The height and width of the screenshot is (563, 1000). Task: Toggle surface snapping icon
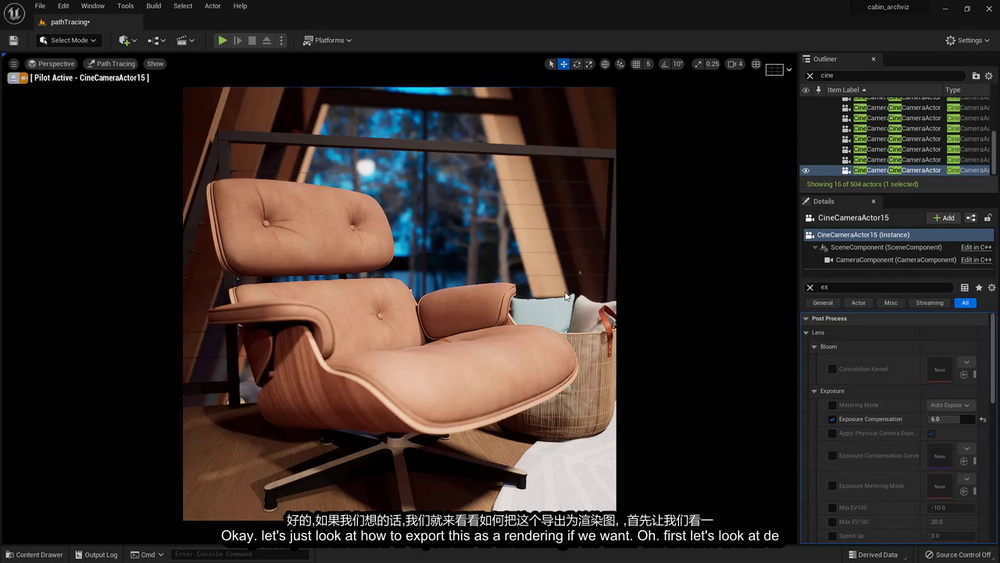point(620,64)
